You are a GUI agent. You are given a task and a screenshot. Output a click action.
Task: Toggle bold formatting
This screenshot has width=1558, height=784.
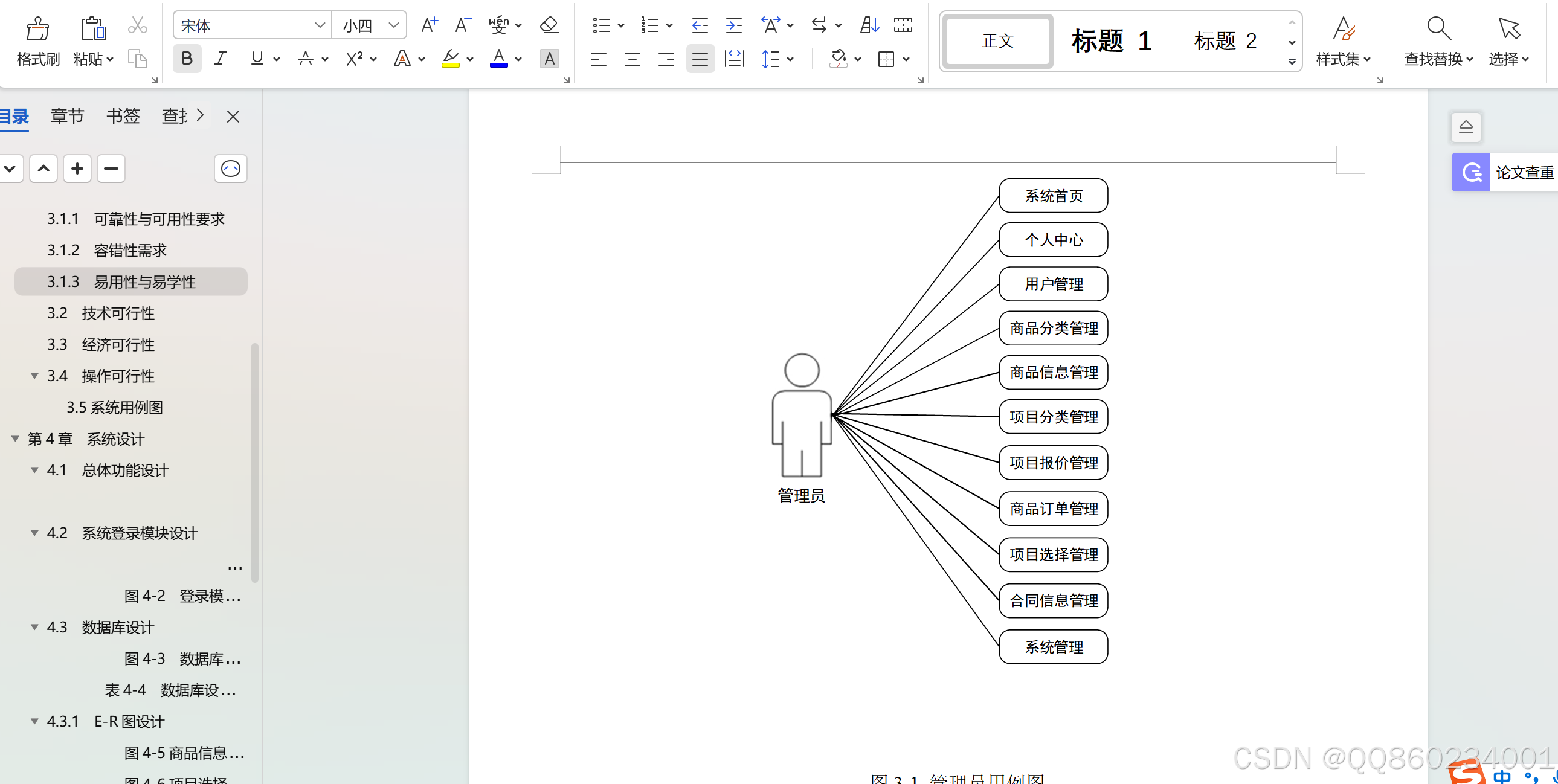pyautogui.click(x=187, y=59)
